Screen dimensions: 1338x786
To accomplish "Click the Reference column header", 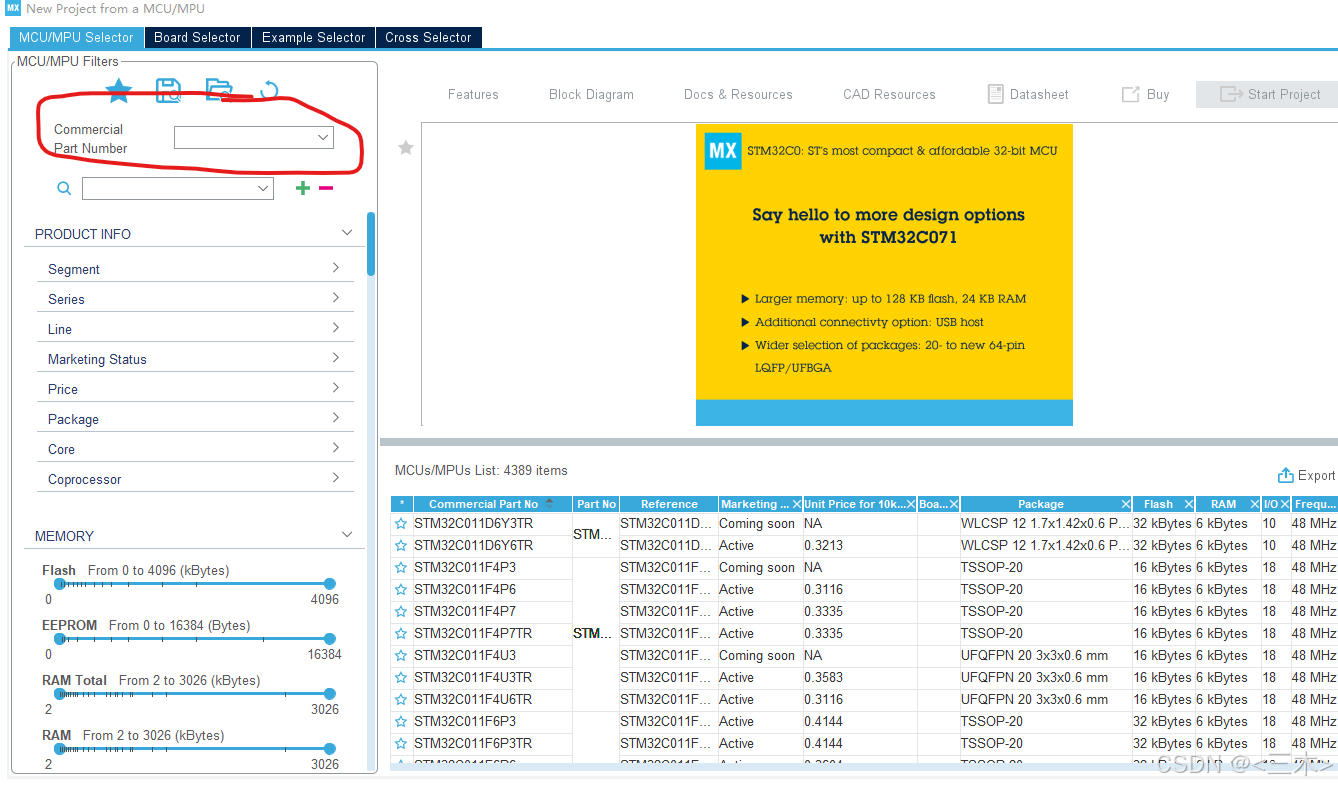I will [669, 504].
